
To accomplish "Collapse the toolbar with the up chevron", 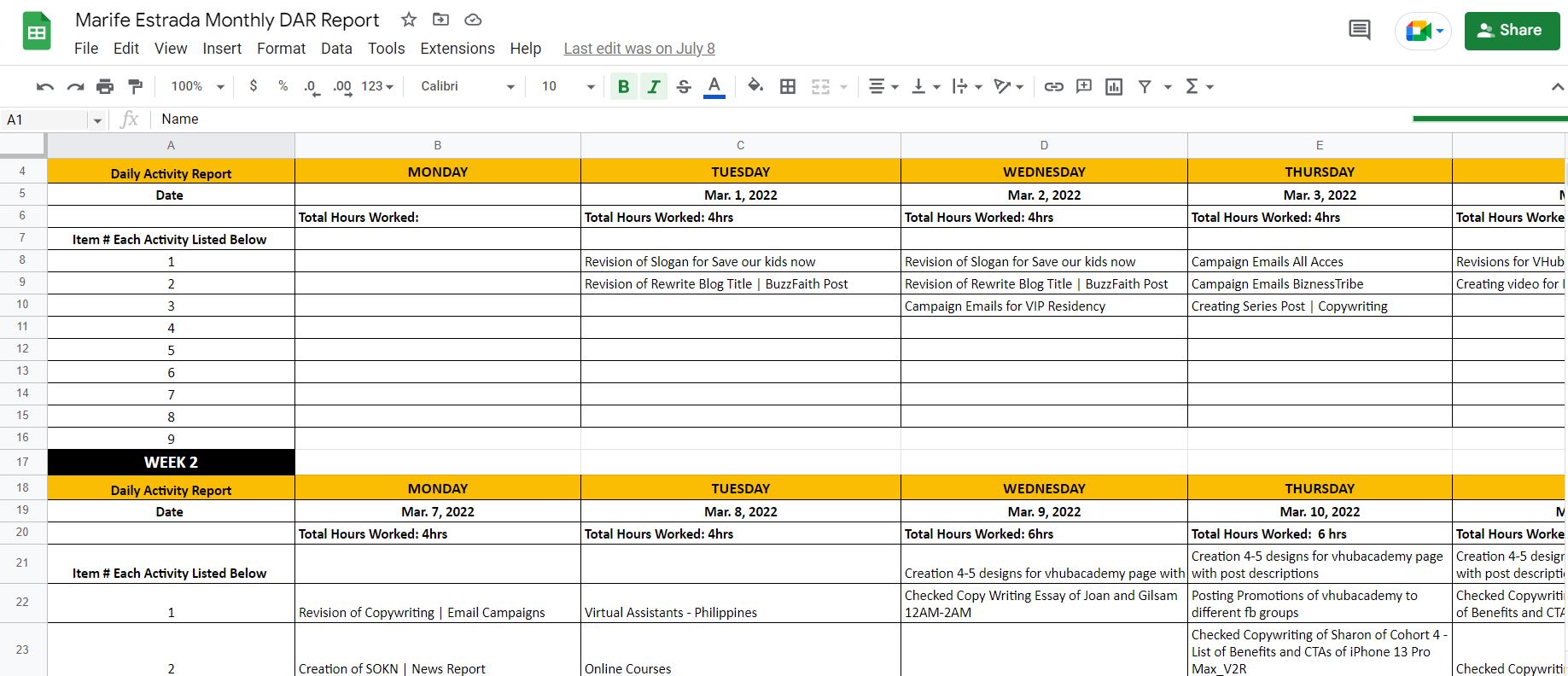I will (1558, 86).
